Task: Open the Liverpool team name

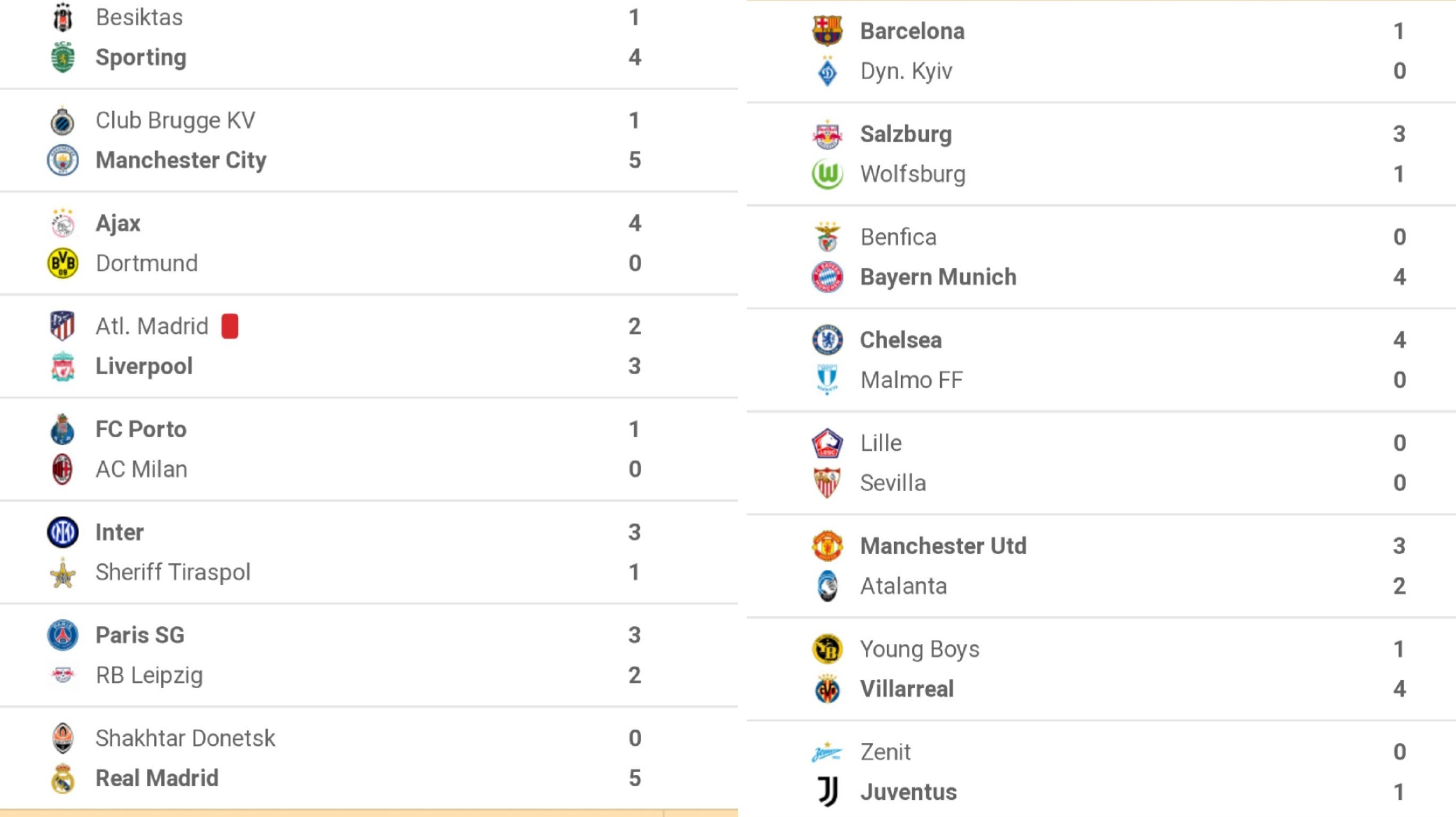Action: [x=144, y=366]
